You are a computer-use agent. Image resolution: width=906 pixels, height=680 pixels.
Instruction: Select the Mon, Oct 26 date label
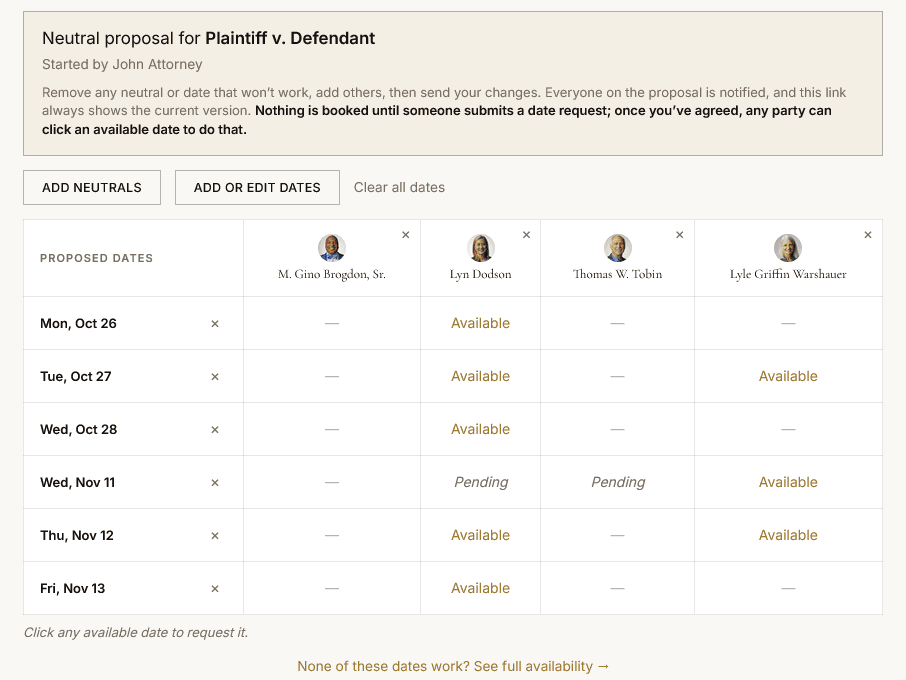79,324
